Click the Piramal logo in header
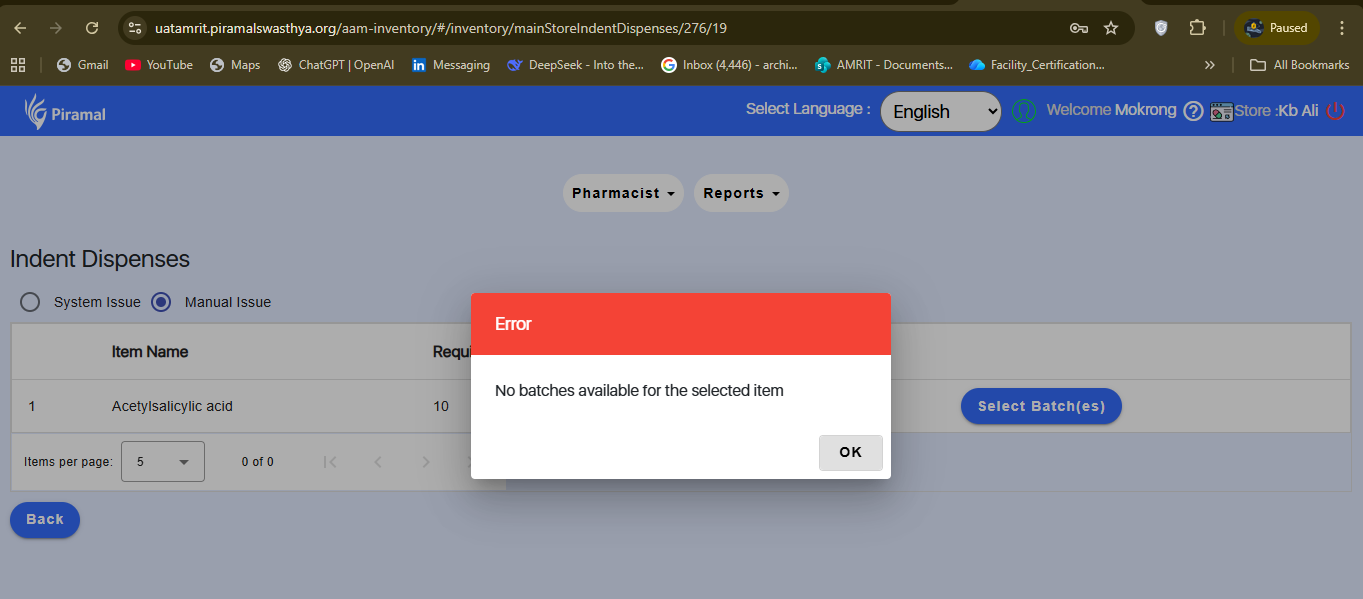This screenshot has height=599, width=1363. click(x=65, y=112)
